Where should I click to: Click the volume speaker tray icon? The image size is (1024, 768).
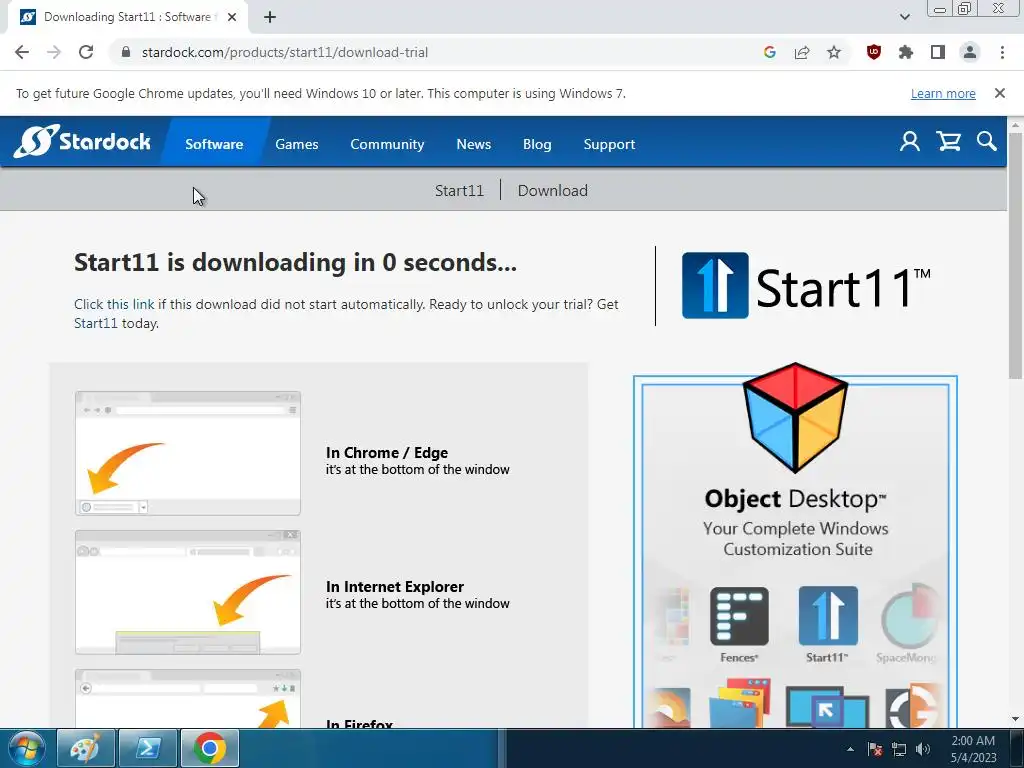click(922, 749)
